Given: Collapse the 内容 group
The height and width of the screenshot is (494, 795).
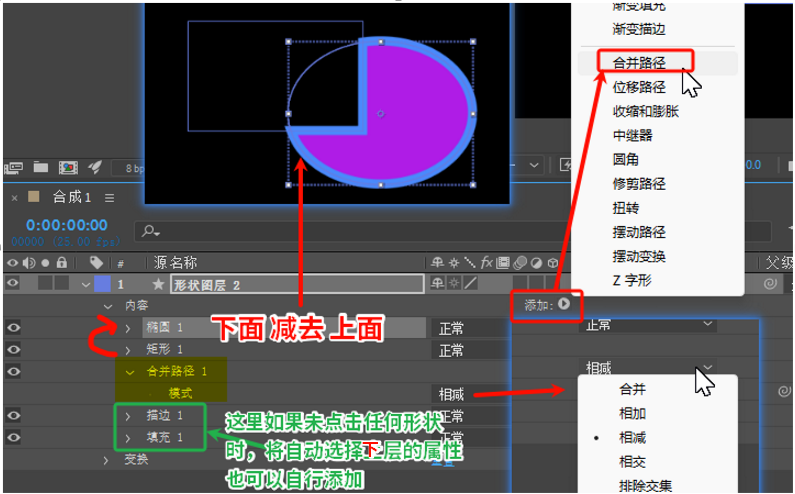Looking at the screenshot, I should [107, 306].
